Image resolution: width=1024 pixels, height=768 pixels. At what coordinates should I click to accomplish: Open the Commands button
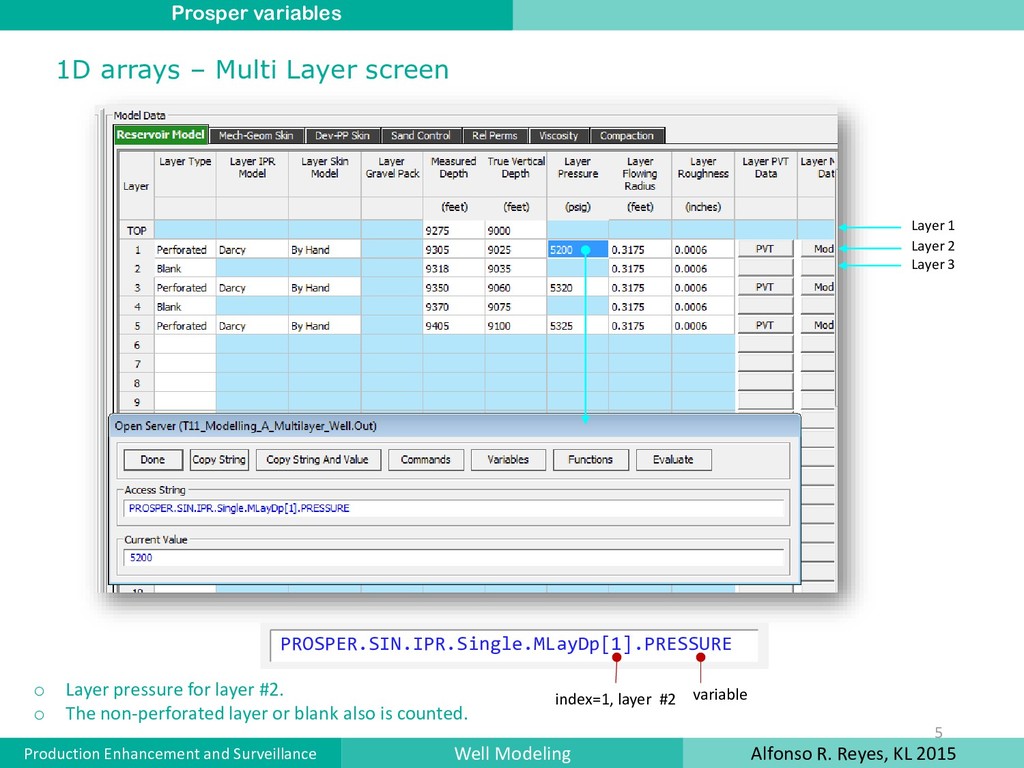426,460
